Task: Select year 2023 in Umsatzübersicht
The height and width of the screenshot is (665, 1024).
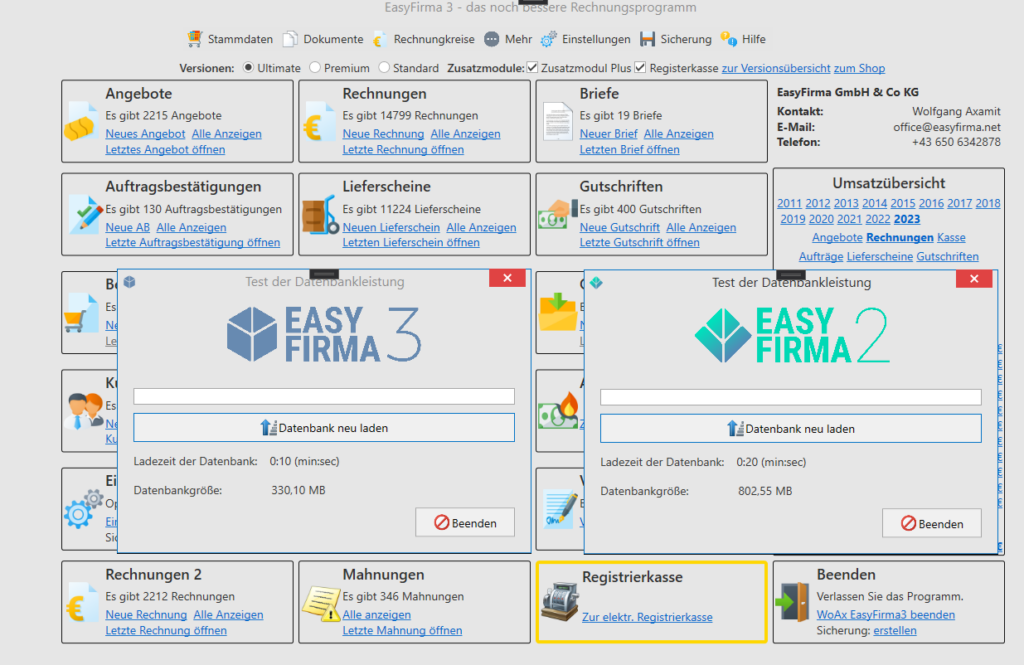Action: coord(906,219)
